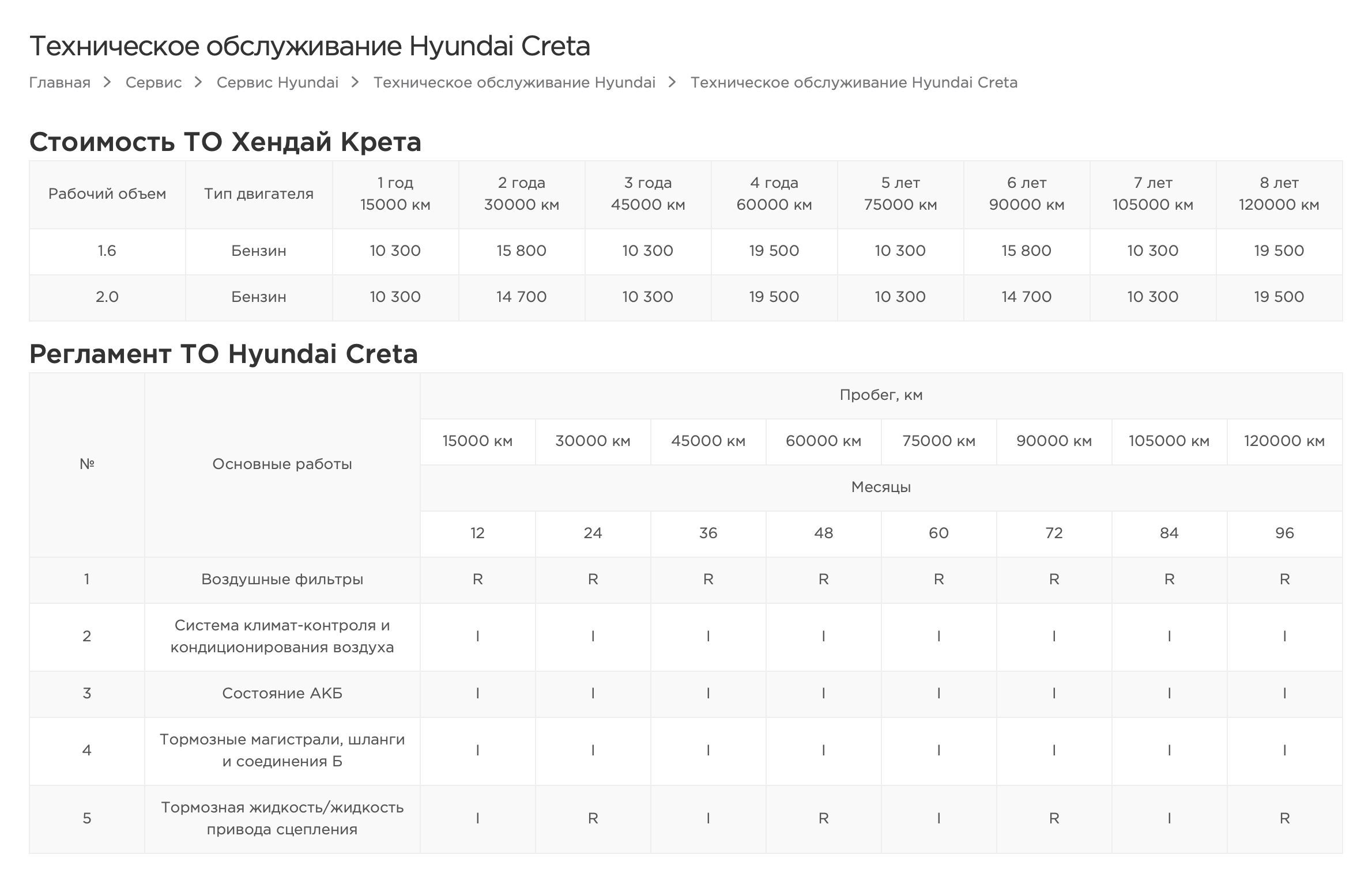Viewport: 1372px width, 896px height.
Task: Click 14 700 under 2 года
Action: pos(522,297)
